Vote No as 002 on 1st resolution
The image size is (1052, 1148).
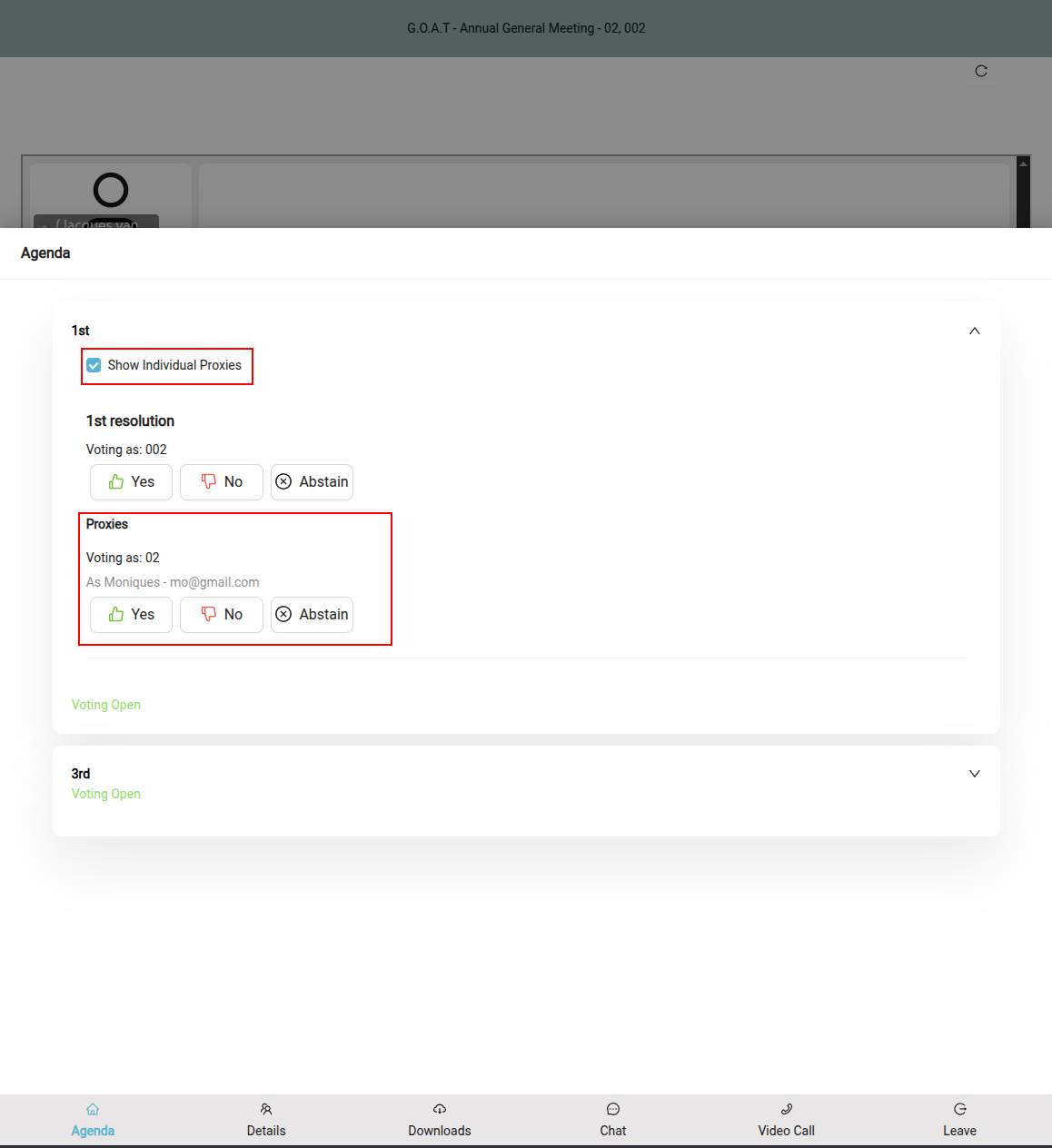click(222, 482)
